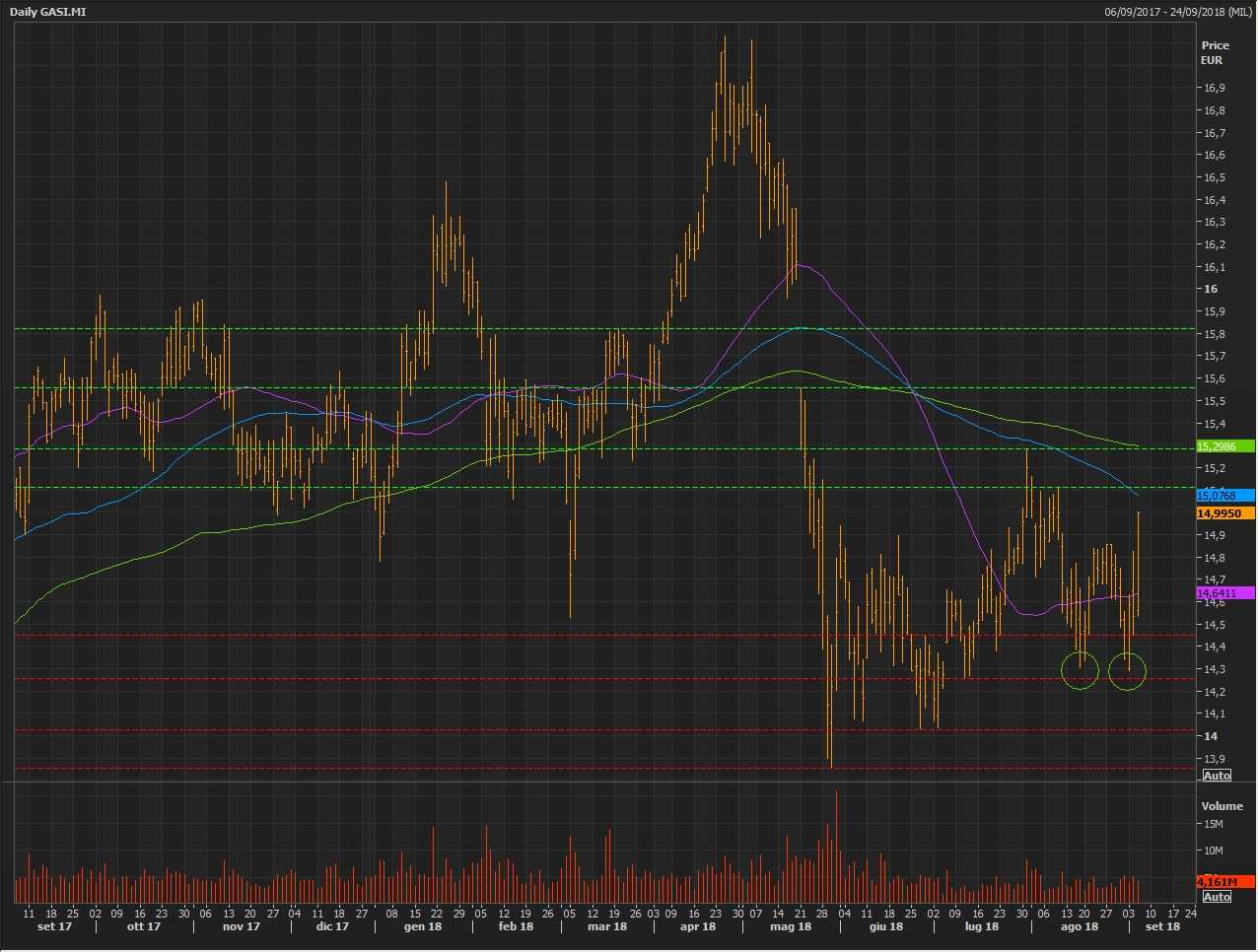Screen dimensions: 1258x952
Task: Click the blue 15,0768 price tag
Action: pos(1224,495)
